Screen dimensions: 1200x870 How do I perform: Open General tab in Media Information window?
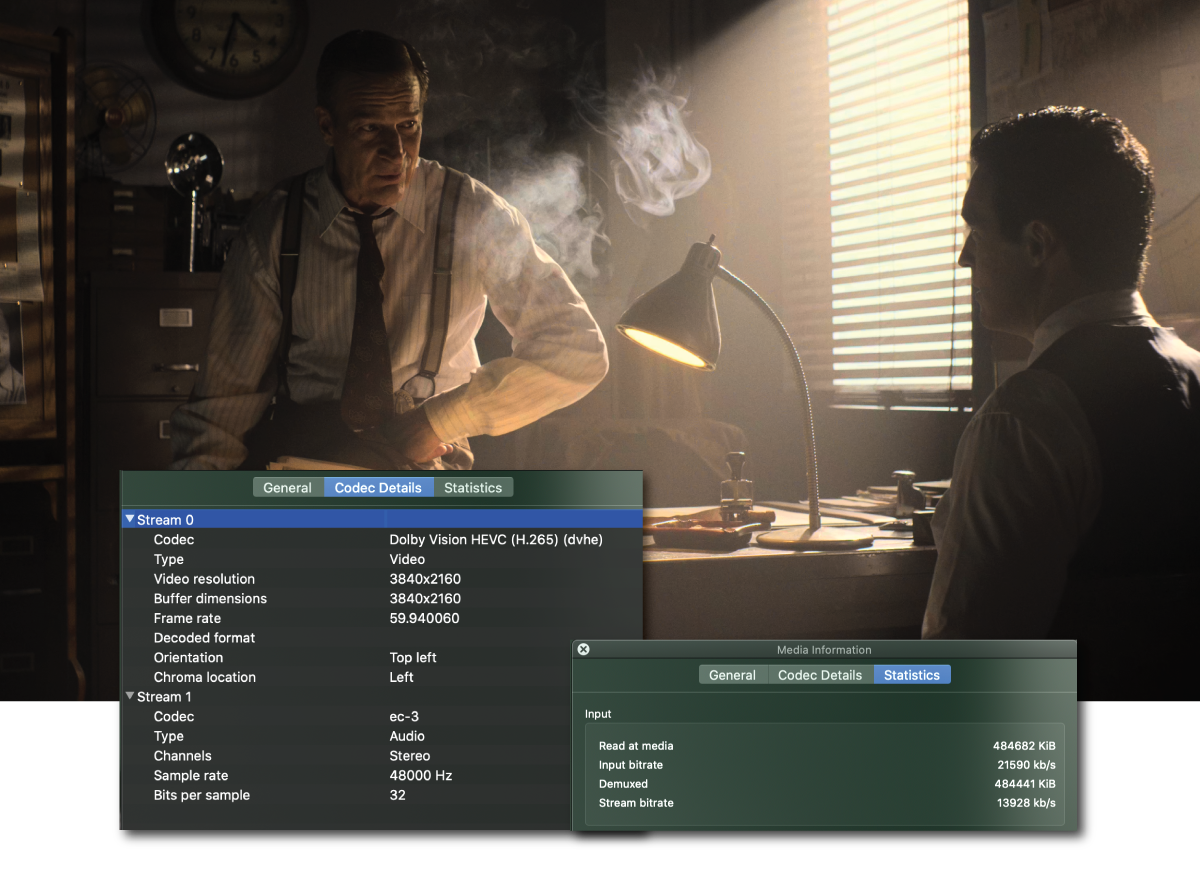(732, 675)
